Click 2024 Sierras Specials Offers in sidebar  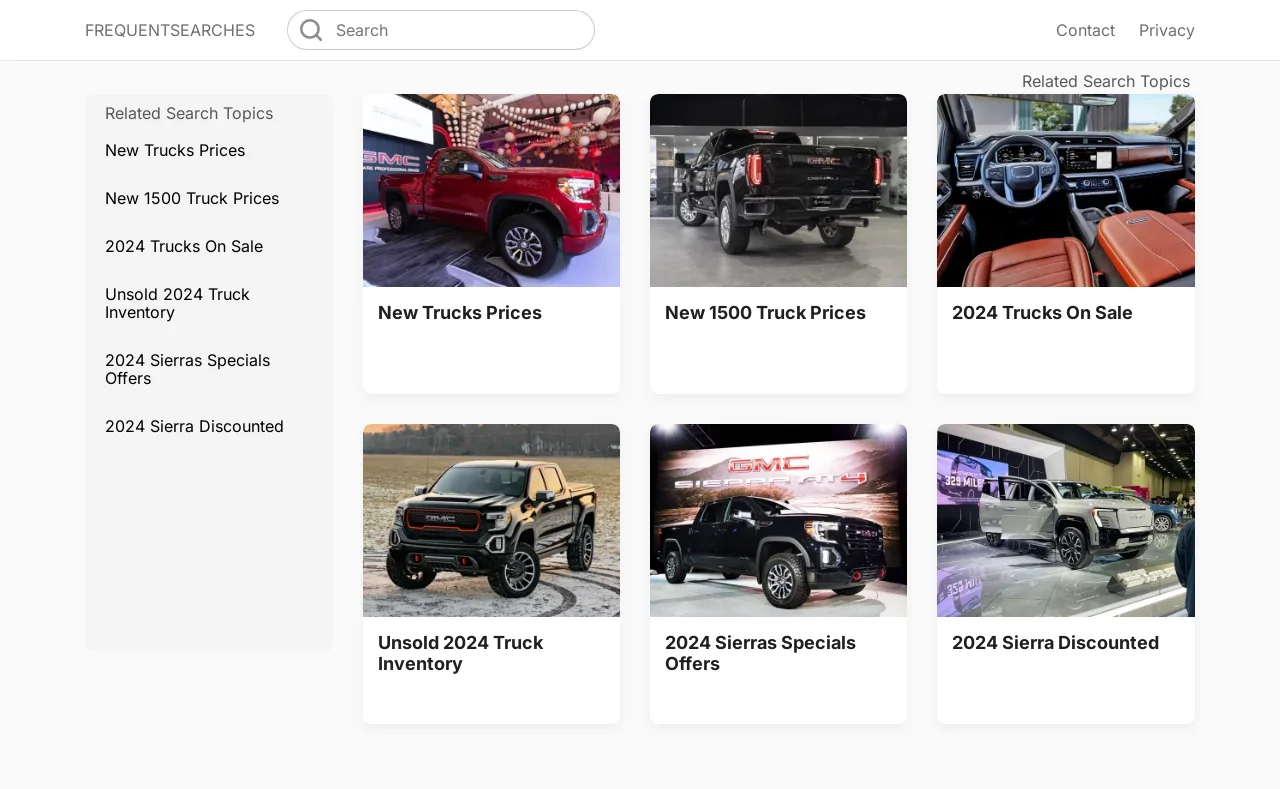pyautogui.click(x=187, y=369)
